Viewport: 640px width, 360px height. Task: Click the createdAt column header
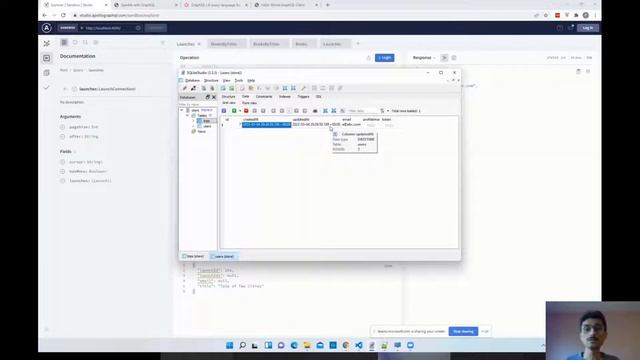pos(251,120)
